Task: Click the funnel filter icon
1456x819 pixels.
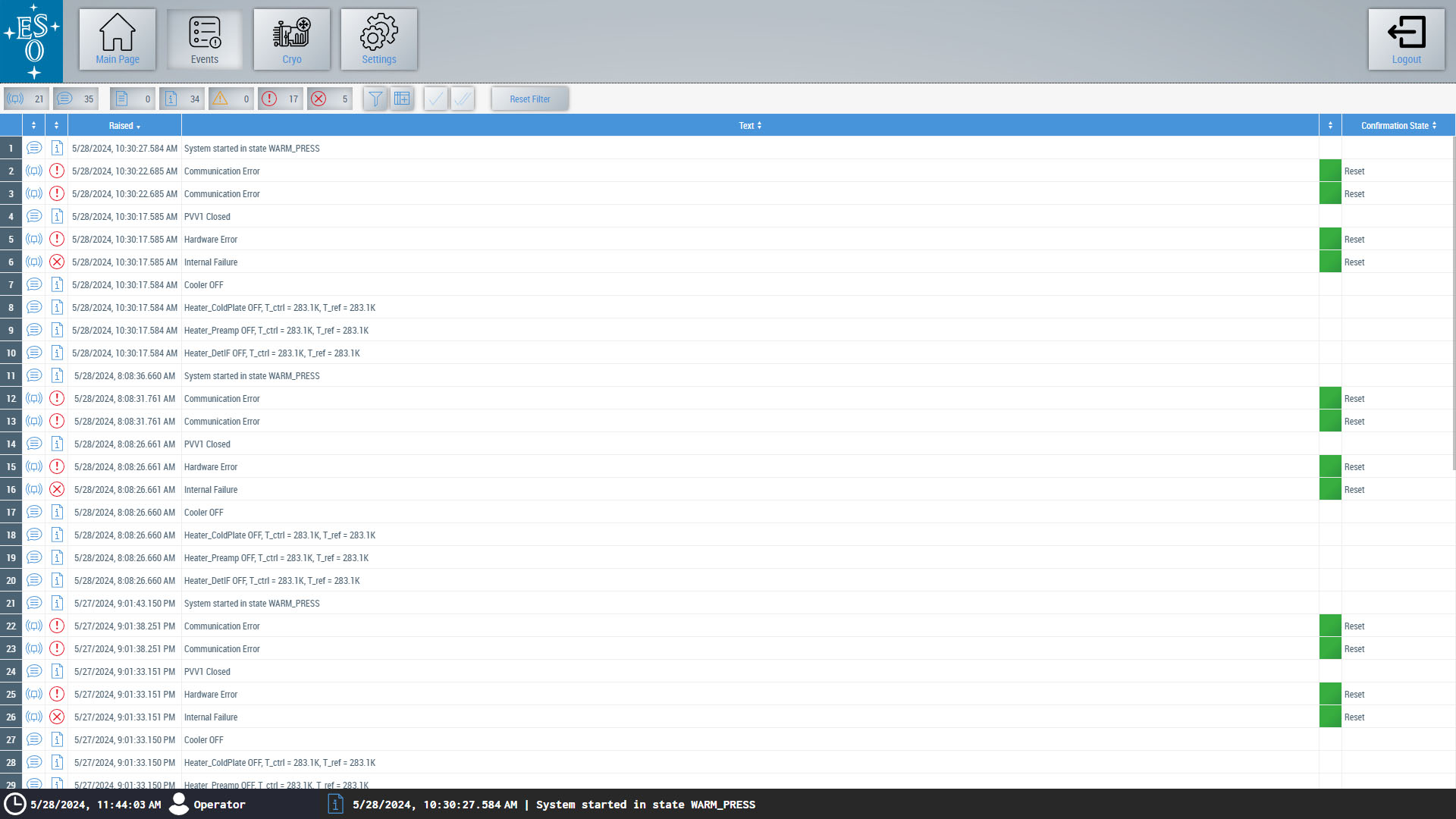Action: point(375,99)
